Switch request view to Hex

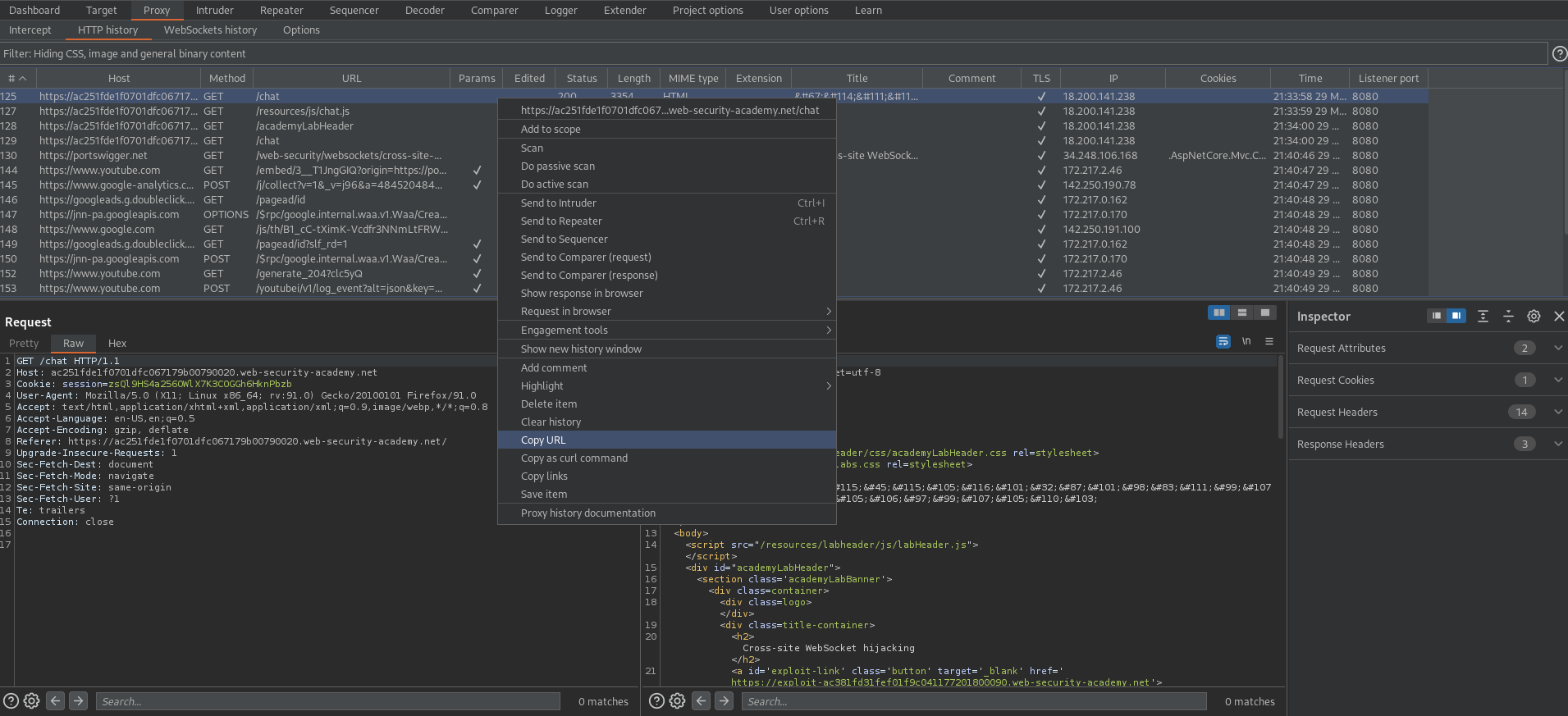coord(117,344)
